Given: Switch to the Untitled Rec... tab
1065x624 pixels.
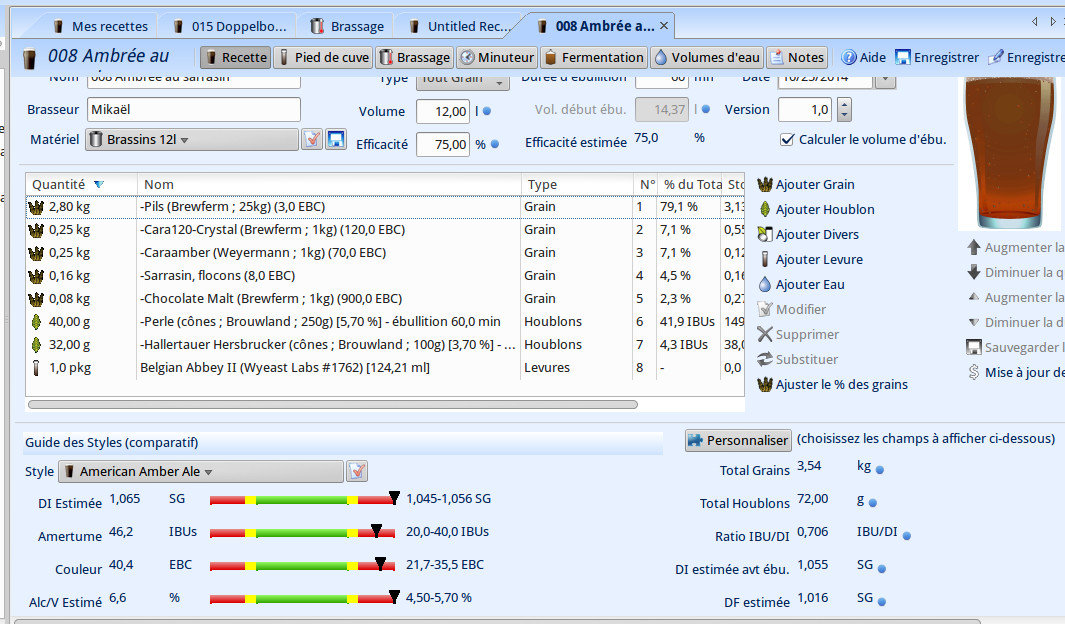Looking at the screenshot, I should tap(460, 26).
